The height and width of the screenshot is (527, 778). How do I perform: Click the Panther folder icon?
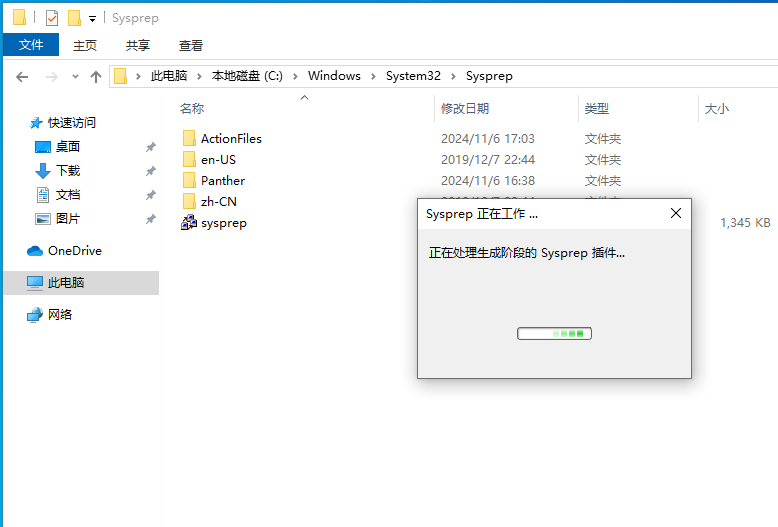tap(189, 180)
